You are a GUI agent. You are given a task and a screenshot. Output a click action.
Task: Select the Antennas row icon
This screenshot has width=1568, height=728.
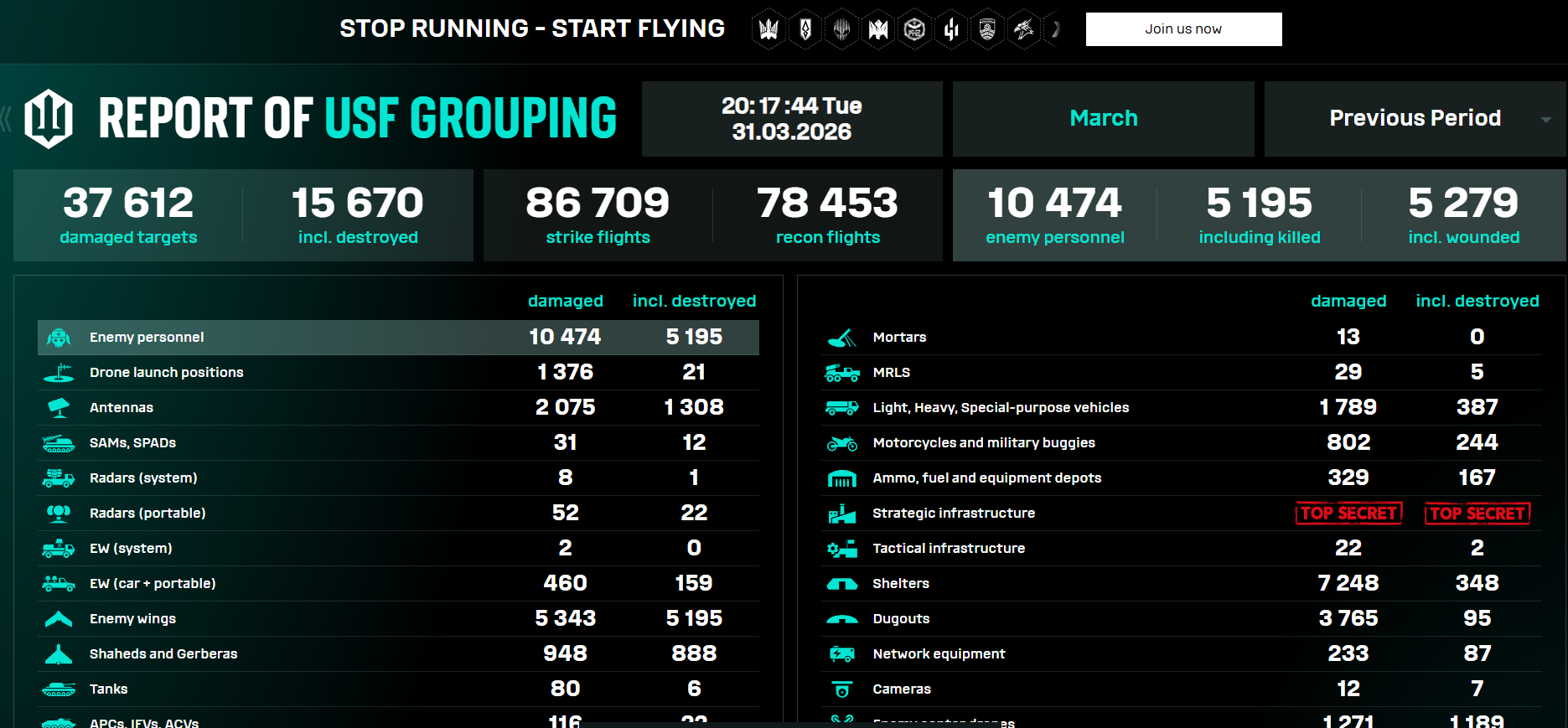coord(59,408)
